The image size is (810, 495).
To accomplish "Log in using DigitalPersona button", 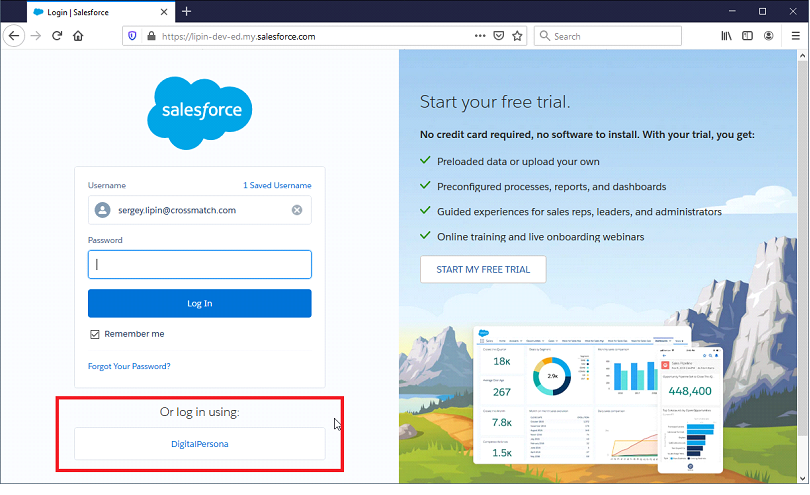I will (199, 444).
